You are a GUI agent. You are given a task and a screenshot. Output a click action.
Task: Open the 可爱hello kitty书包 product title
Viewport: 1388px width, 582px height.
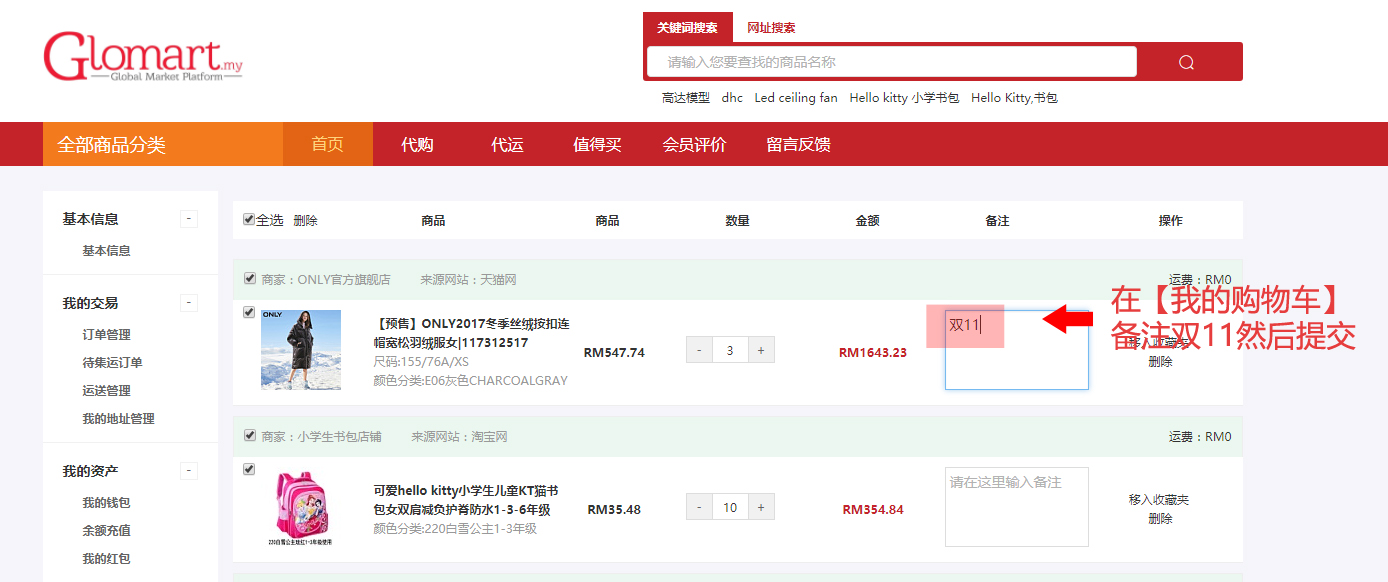coord(465,500)
